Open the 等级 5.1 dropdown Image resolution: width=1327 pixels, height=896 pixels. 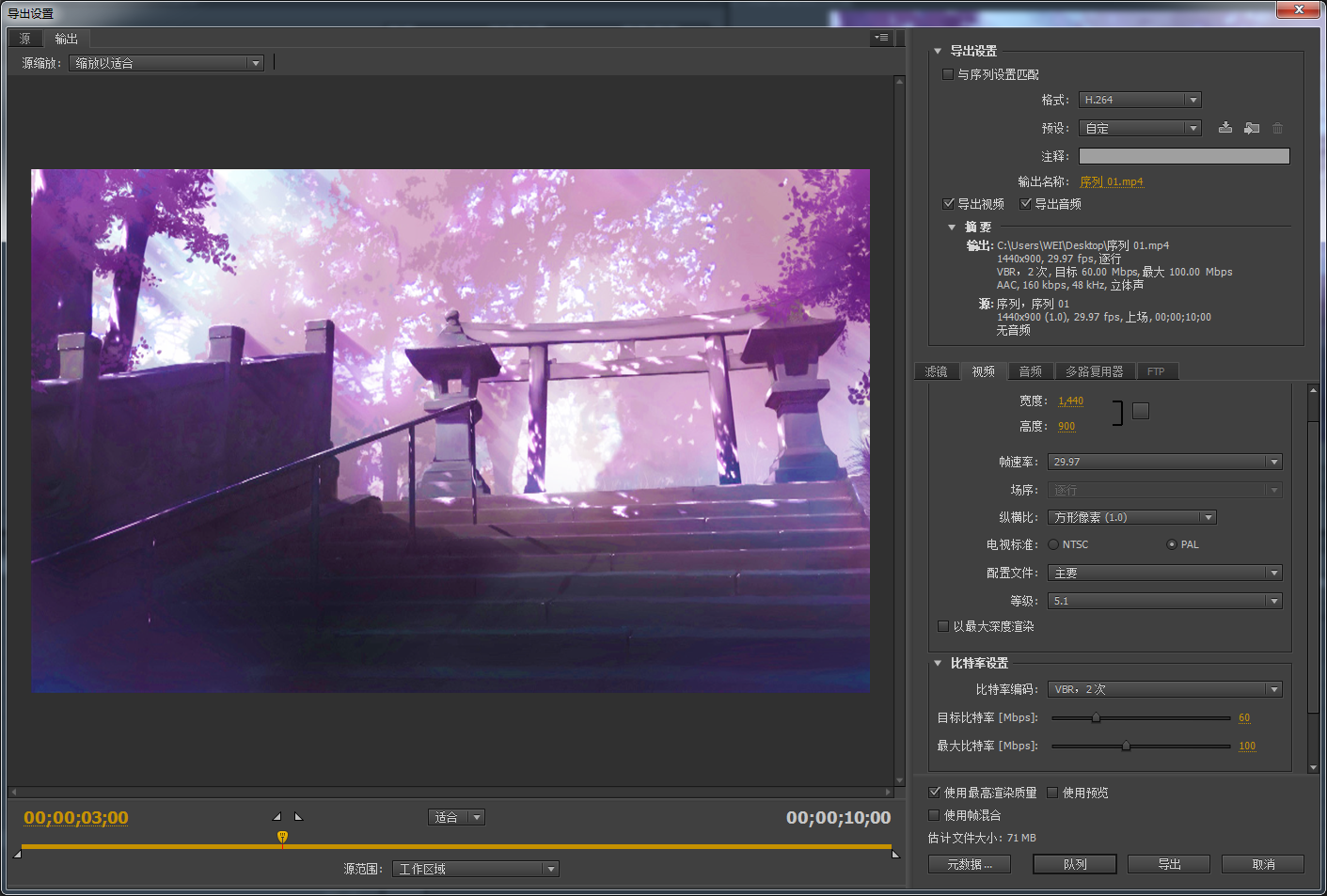[x=1165, y=601]
